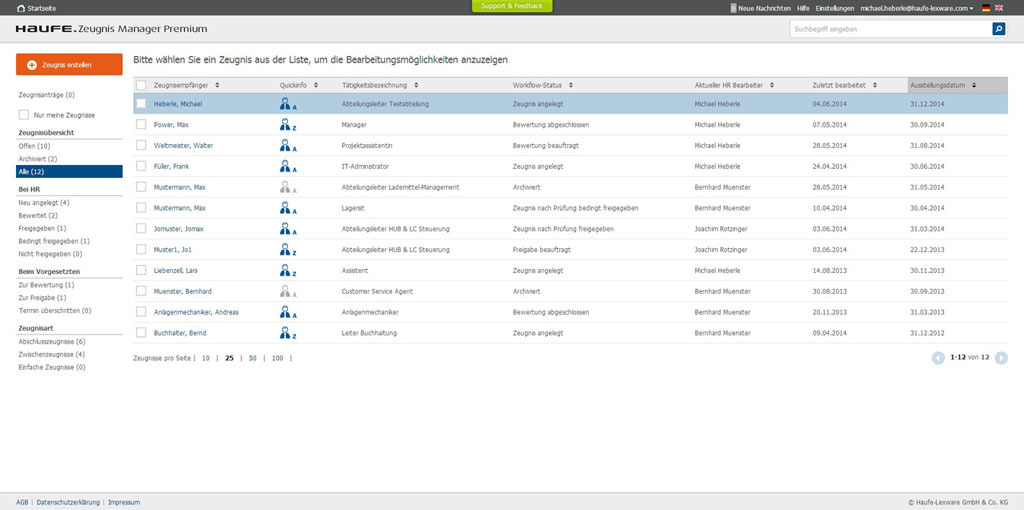The width and height of the screenshot is (1024, 510).
Task: Enable 'Nur meine Zeugnisse' checkbox
Action: point(24,115)
